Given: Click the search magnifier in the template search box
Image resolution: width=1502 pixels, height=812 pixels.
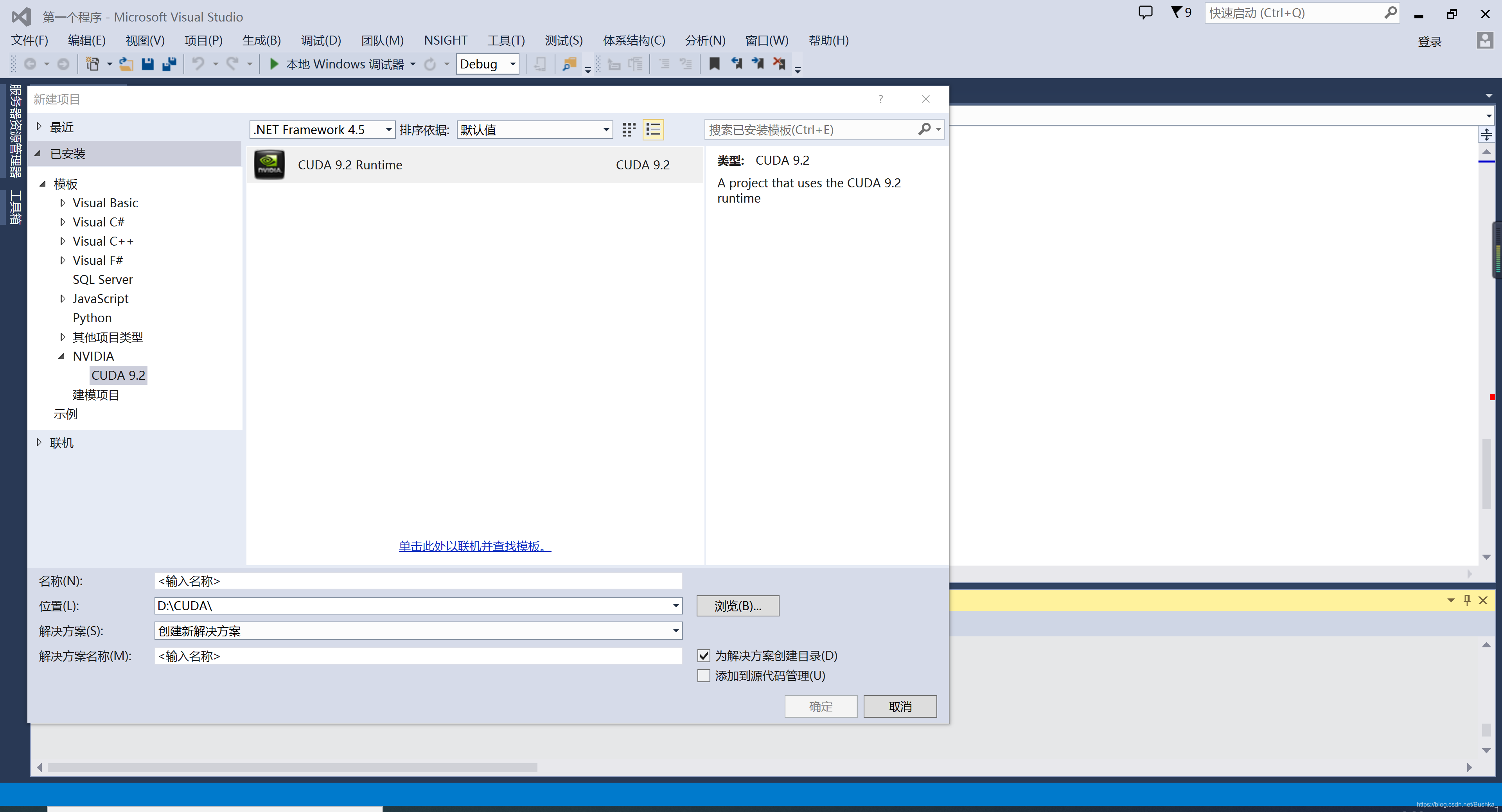Looking at the screenshot, I should click(x=923, y=129).
